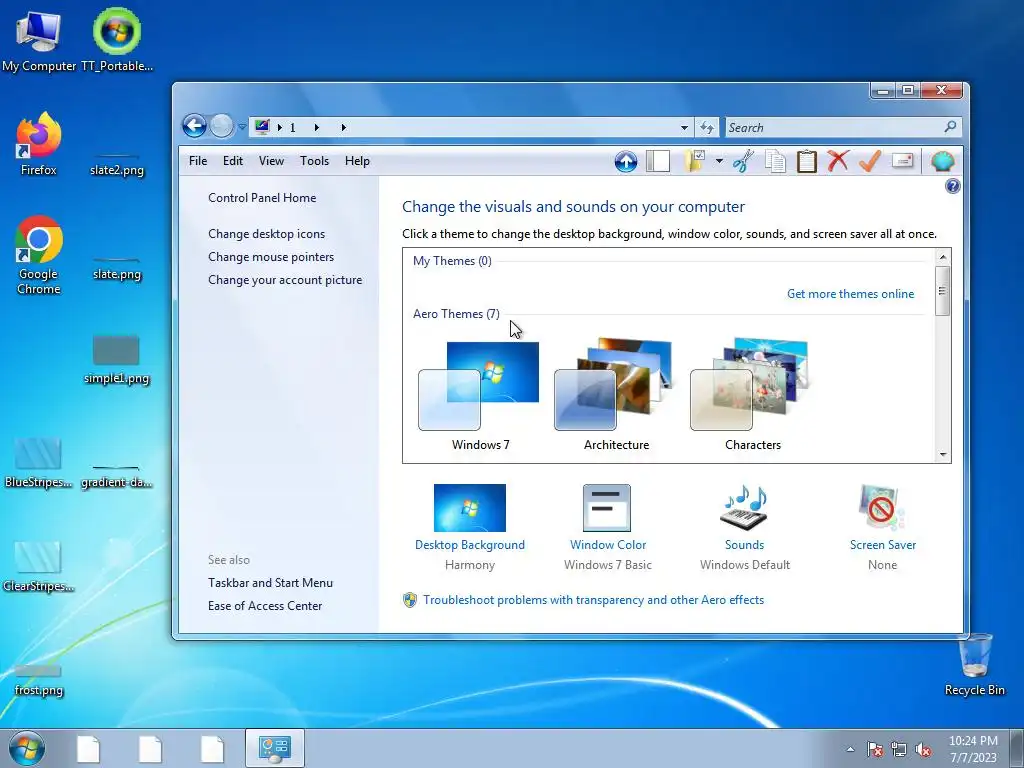Click the blue Help question mark icon

click(952, 187)
